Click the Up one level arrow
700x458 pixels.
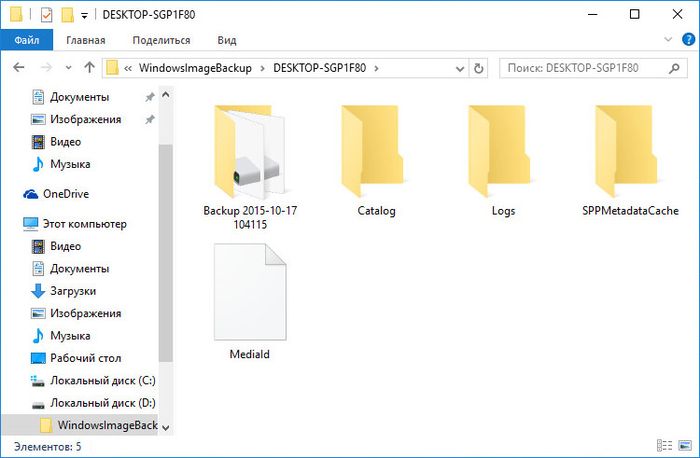[89, 68]
